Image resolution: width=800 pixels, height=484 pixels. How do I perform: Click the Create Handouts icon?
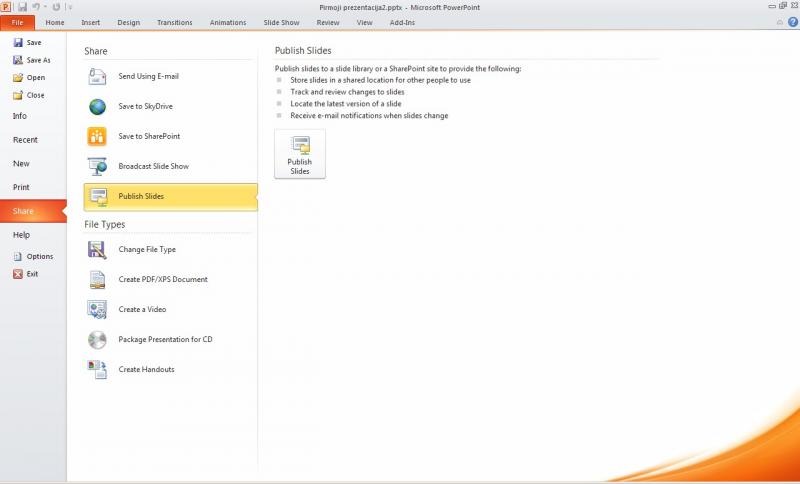97,370
